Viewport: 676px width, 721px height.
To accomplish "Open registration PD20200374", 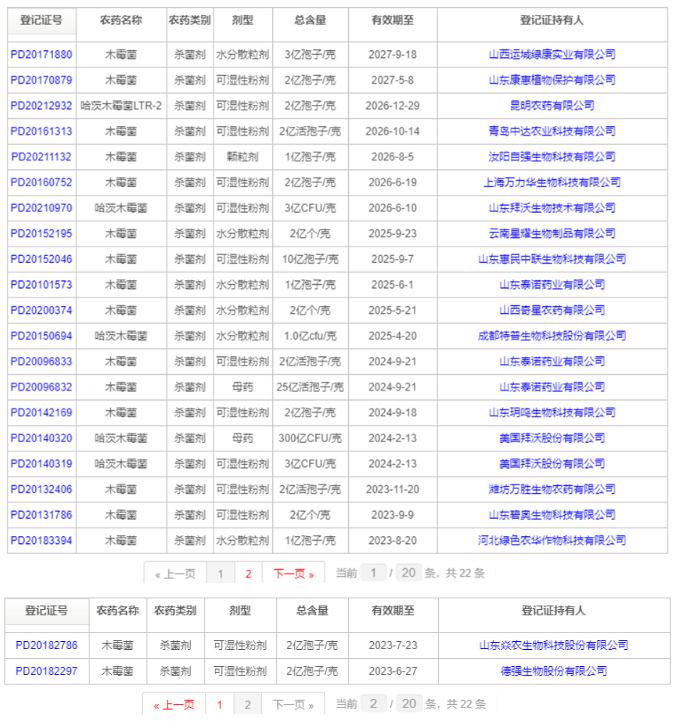I will tap(41, 310).
